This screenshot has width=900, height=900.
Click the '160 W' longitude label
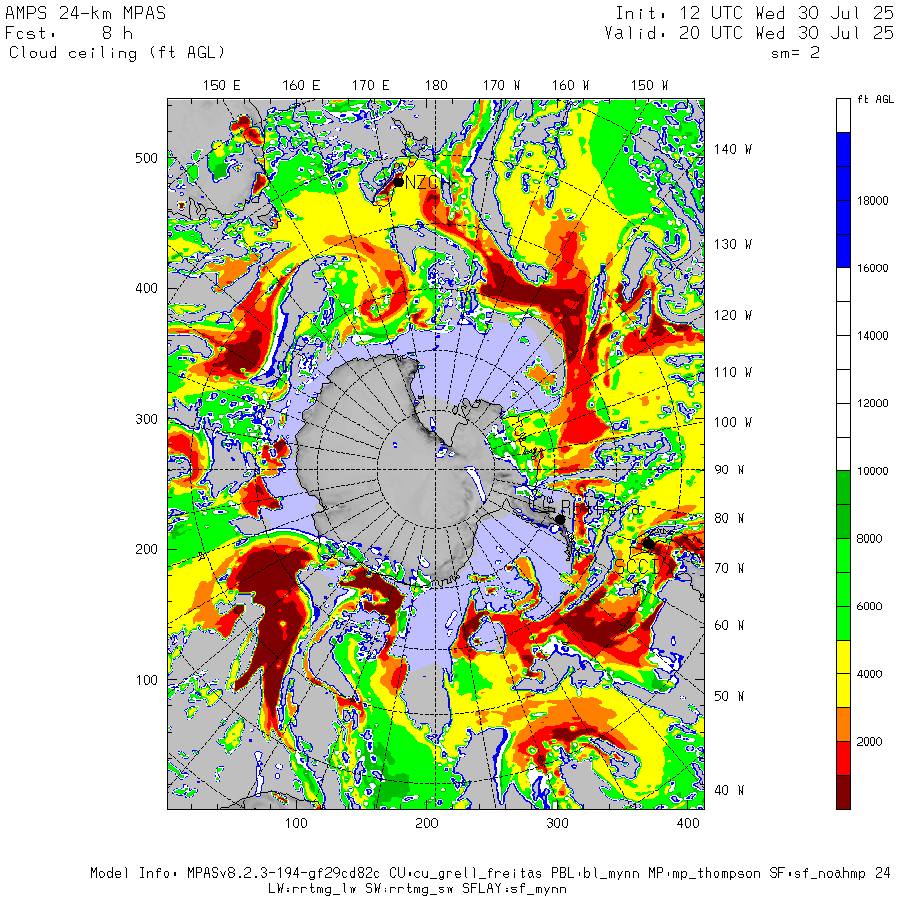pyautogui.click(x=571, y=85)
